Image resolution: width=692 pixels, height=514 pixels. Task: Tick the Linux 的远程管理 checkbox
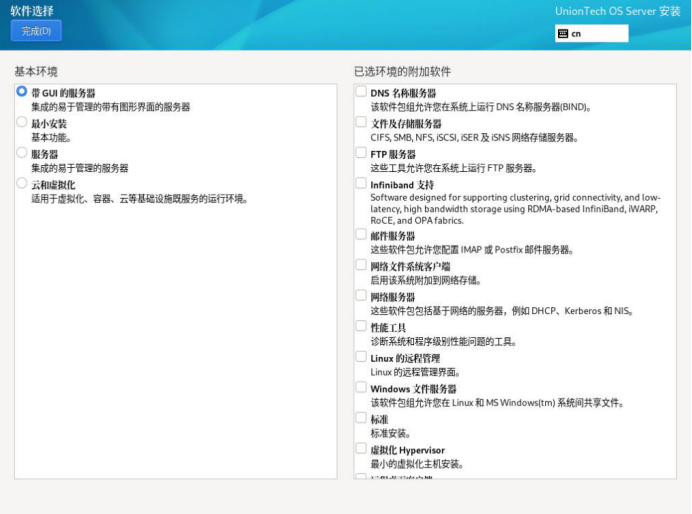(361, 356)
